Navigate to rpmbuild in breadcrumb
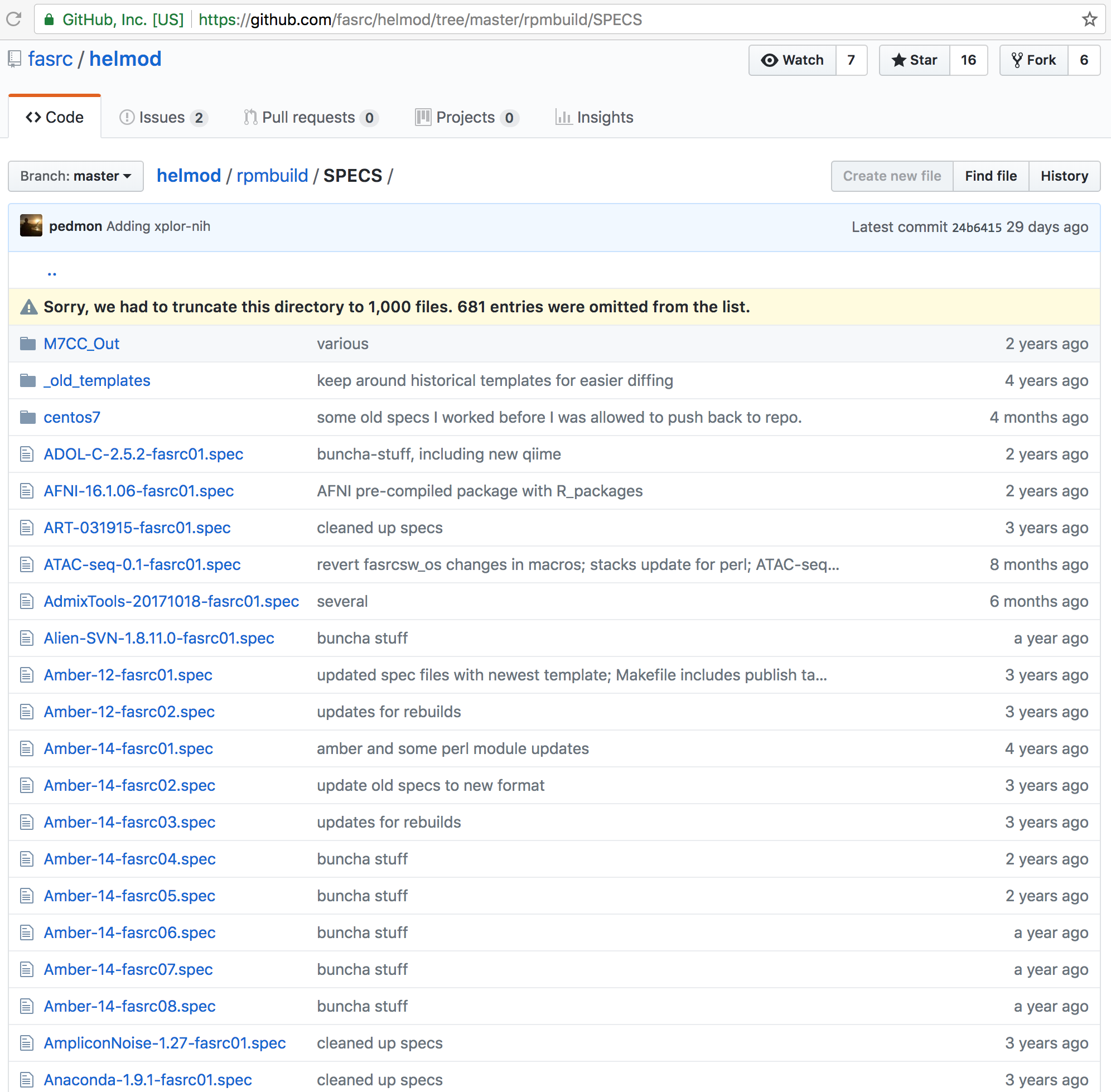The height and width of the screenshot is (1092, 1111). [272, 176]
